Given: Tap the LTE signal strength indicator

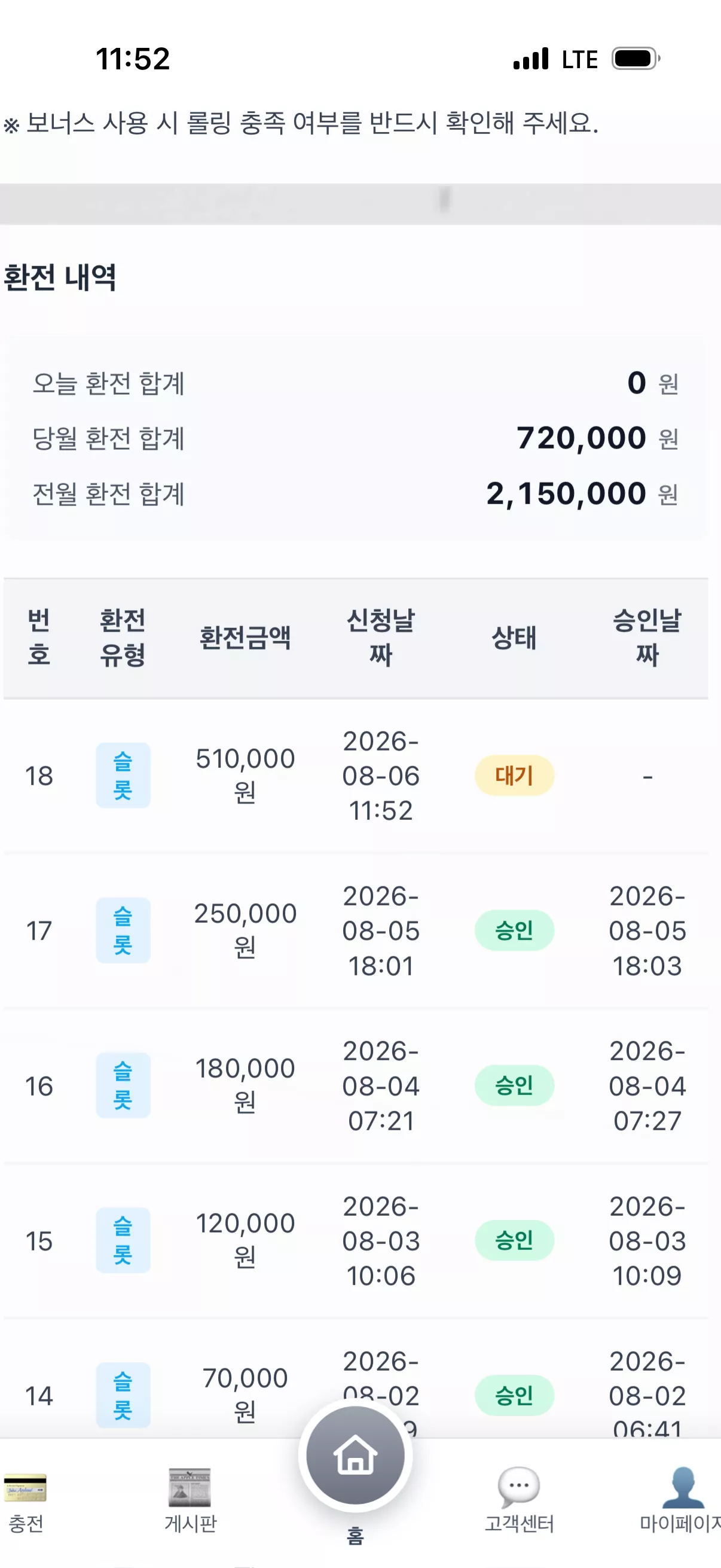Looking at the screenshot, I should pyautogui.click(x=531, y=59).
